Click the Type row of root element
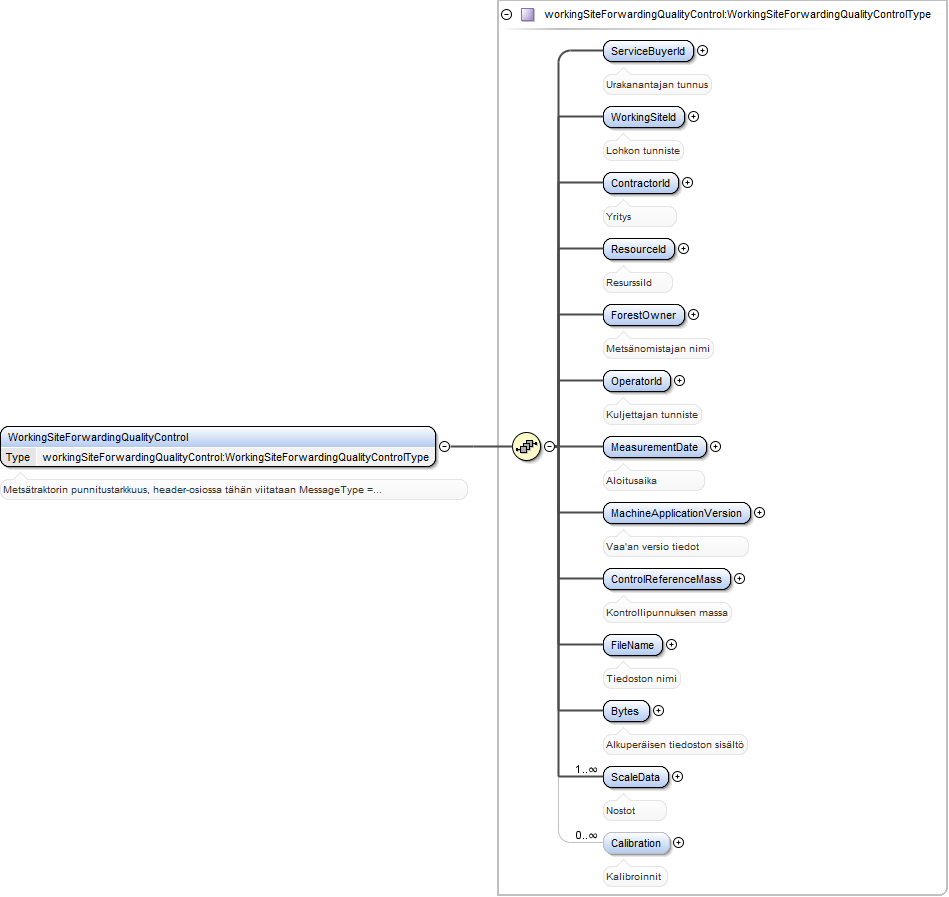 (x=218, y=457)
